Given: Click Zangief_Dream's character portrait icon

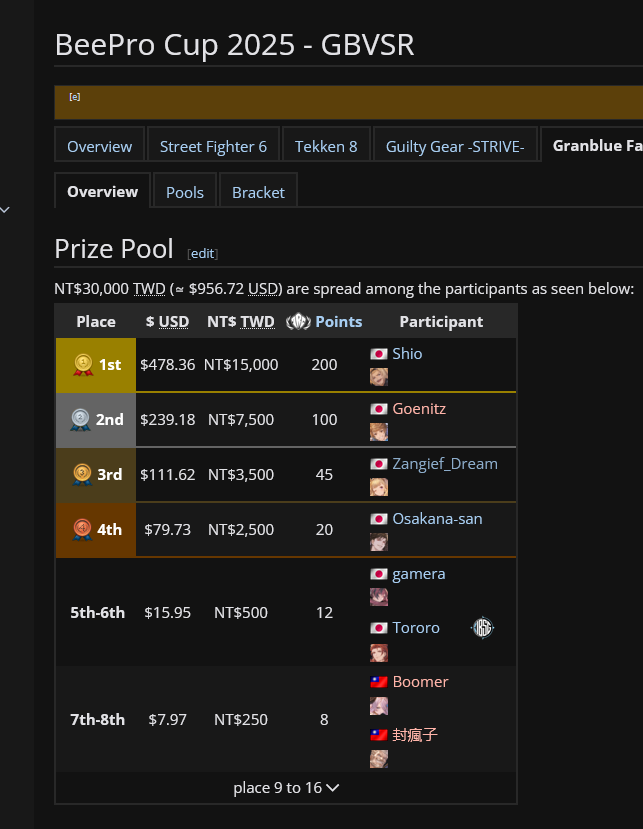Looking at the screenshot, I should click(379, 487).
